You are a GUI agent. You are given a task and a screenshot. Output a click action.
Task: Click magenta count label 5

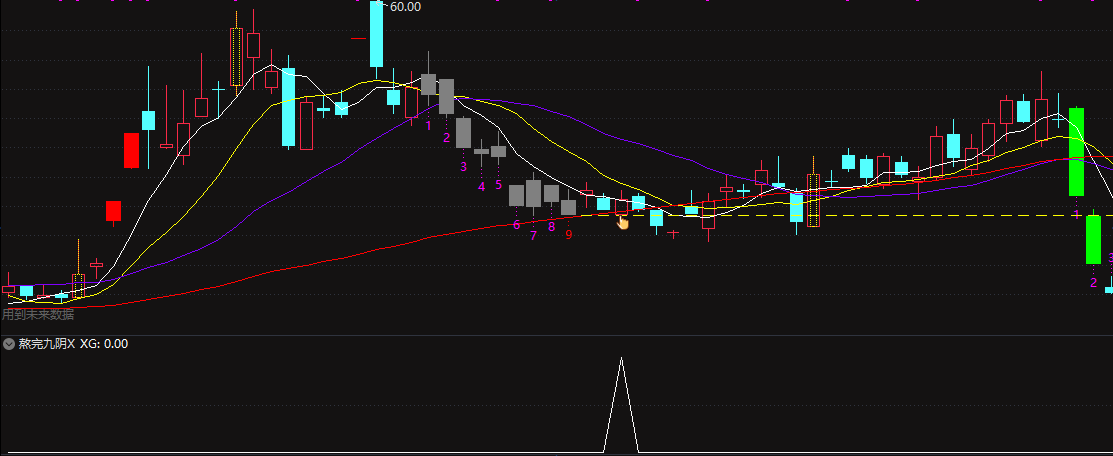tap(498, 185)
